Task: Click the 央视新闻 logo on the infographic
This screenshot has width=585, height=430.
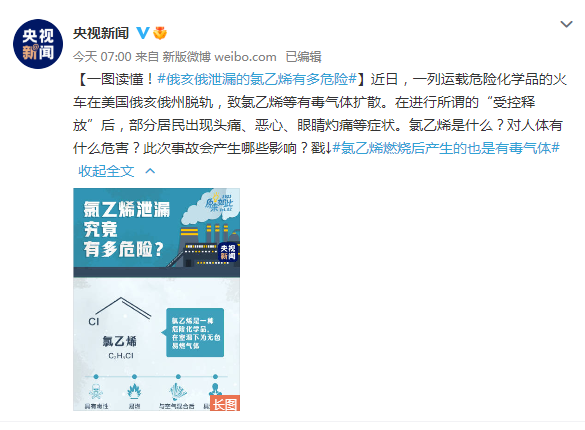Action: tap(228, 252)
